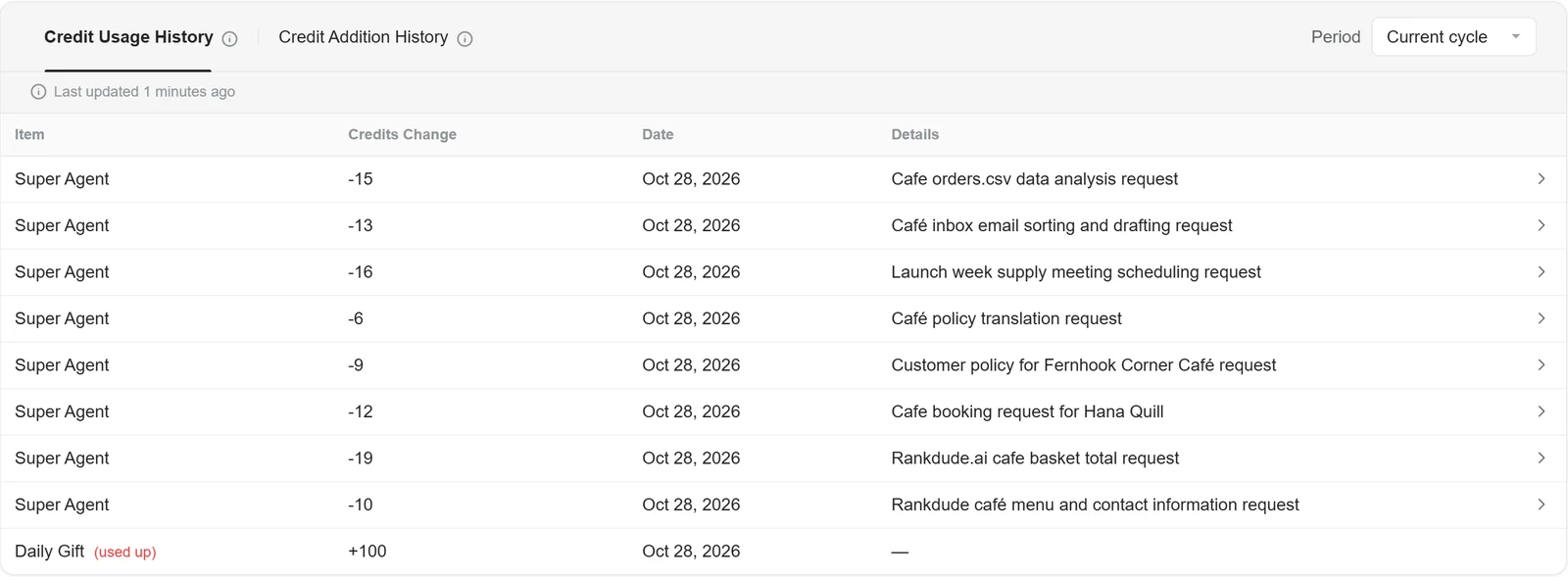Screen dimensions: 1568x577
Task: Click info icon next to Credit Usage History
Action: [x=229, y=39]
